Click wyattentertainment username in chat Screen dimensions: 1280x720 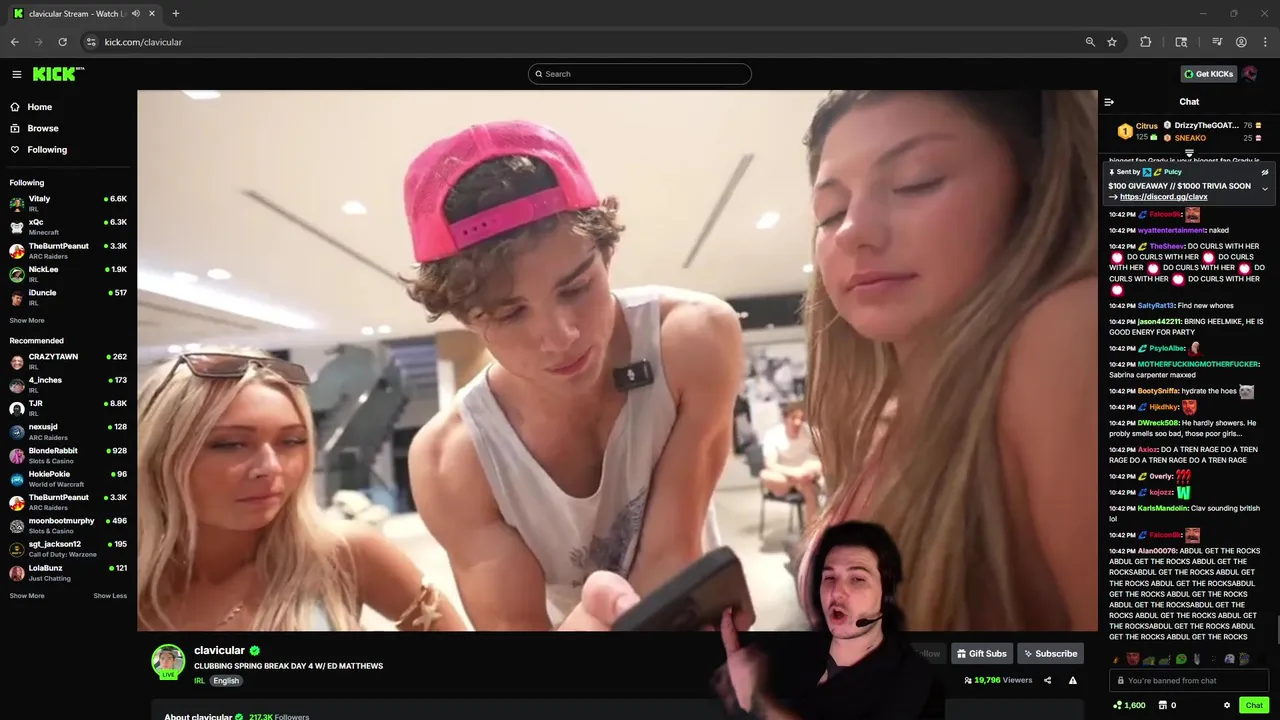pos(1172,230)
